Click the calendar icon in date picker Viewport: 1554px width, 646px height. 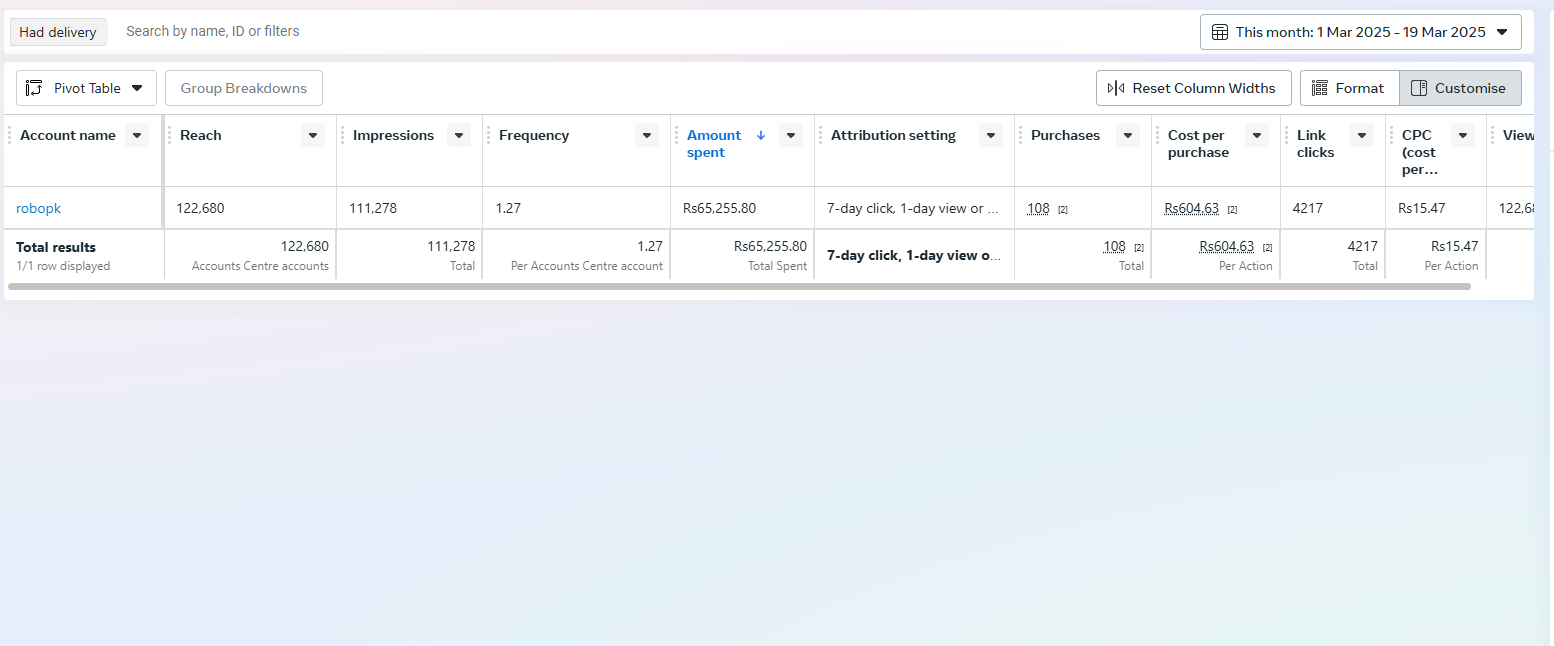(x=1220, y=32)
